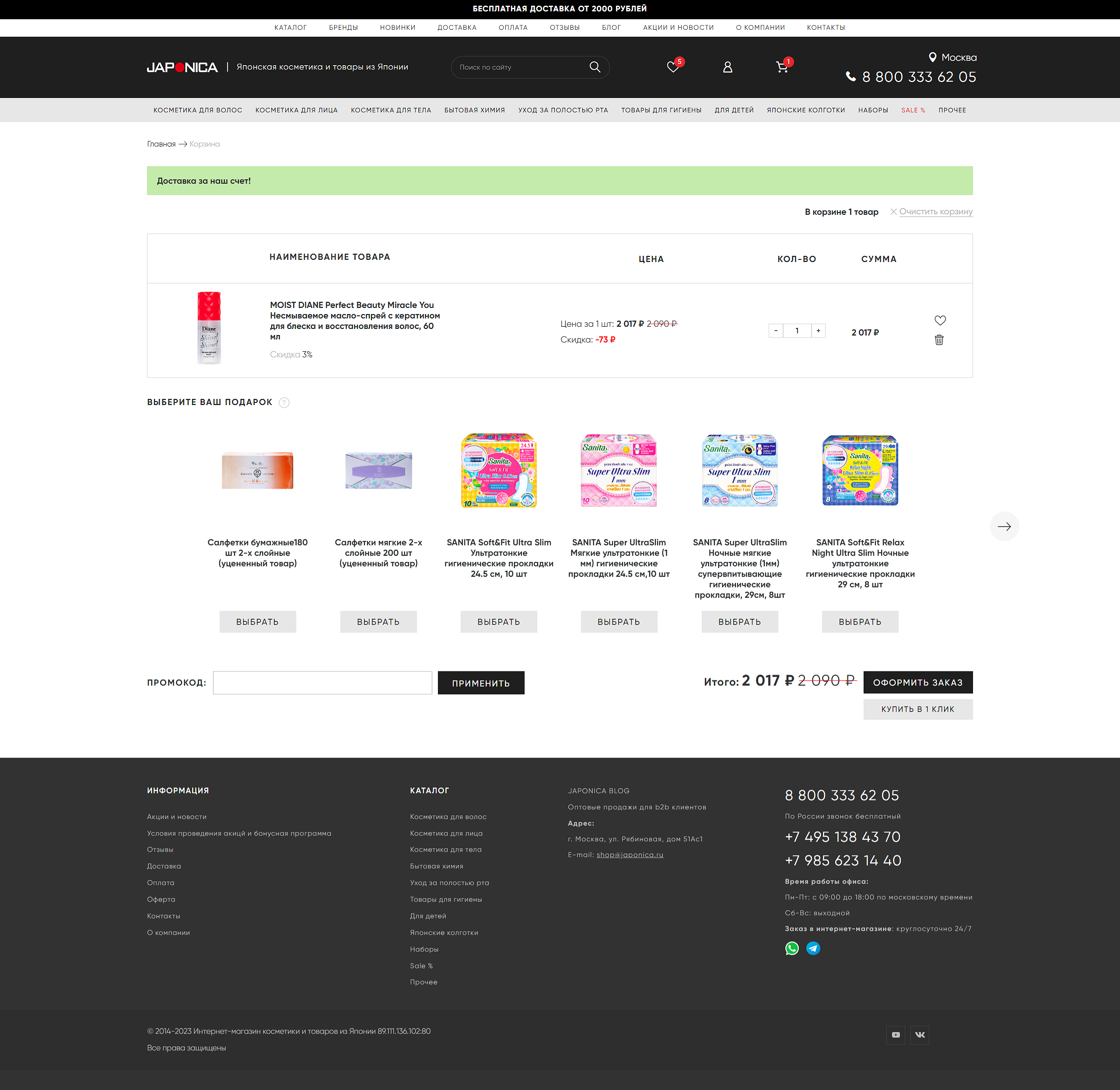Click Очистить корзину link

[x=936, y=212]
